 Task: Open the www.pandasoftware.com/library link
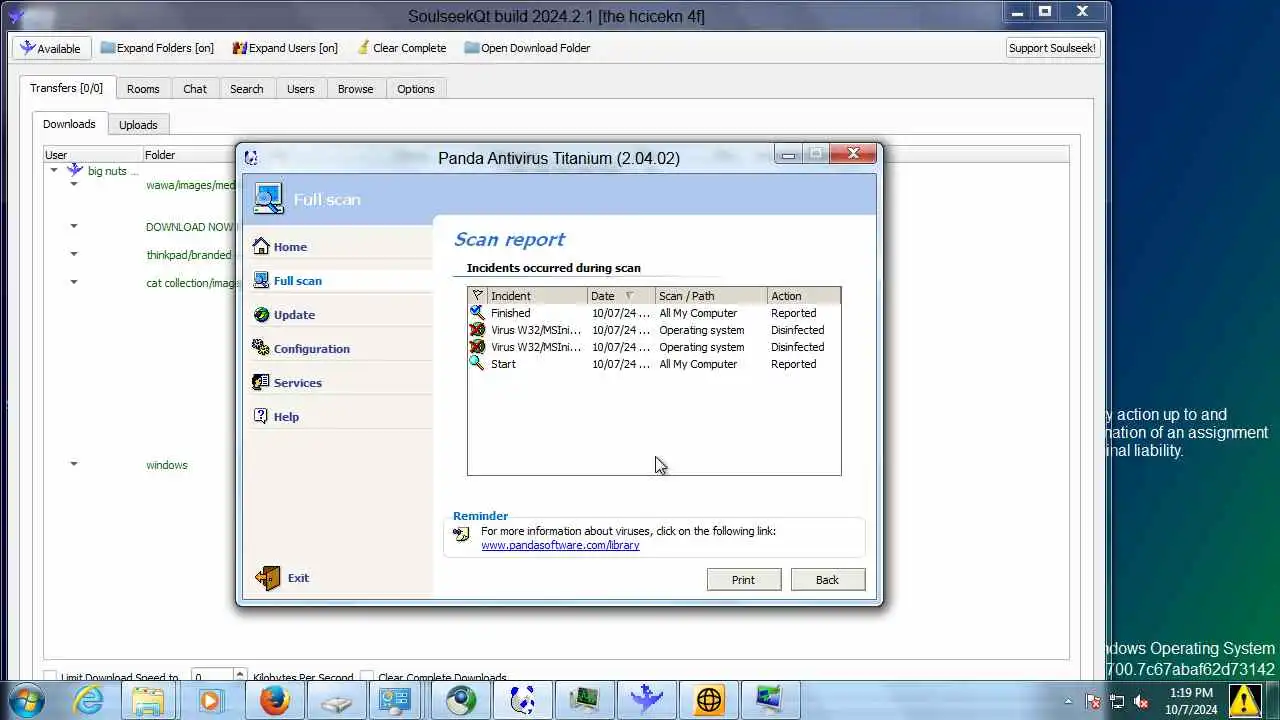pyautogui.click(x=560, y=545)
